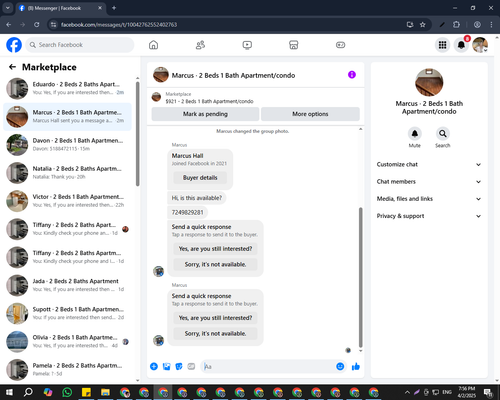Open Davon 2 Beds 1 Bath conversation
The image size is (500, 400).
tap(67, 145)
